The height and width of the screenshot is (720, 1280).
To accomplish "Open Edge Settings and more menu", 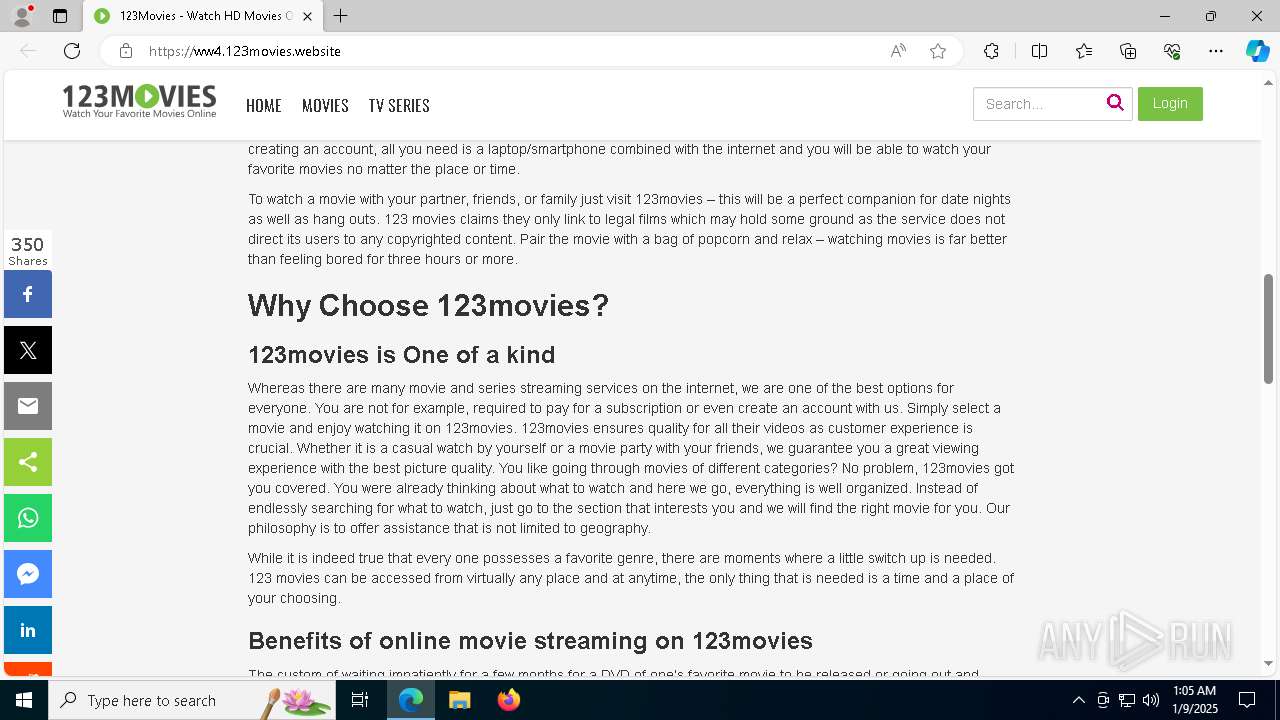I will [x=1216, y=51].
